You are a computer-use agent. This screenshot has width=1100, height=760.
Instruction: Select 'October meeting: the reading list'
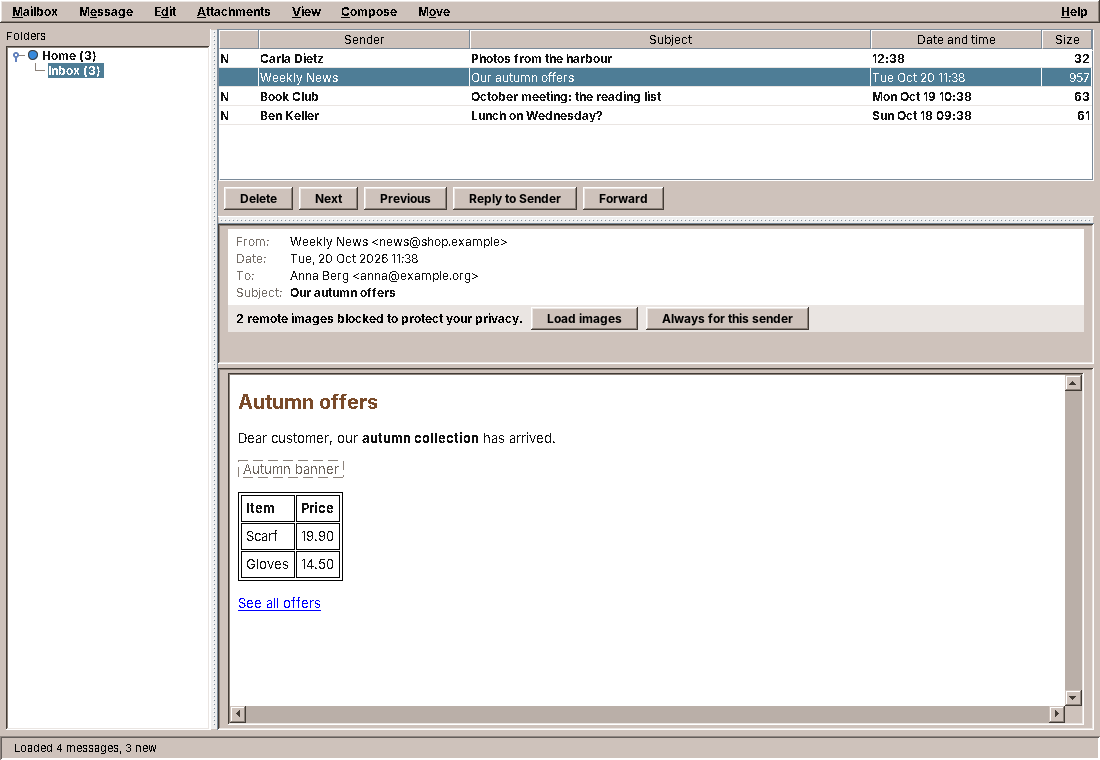click(565, 97)
